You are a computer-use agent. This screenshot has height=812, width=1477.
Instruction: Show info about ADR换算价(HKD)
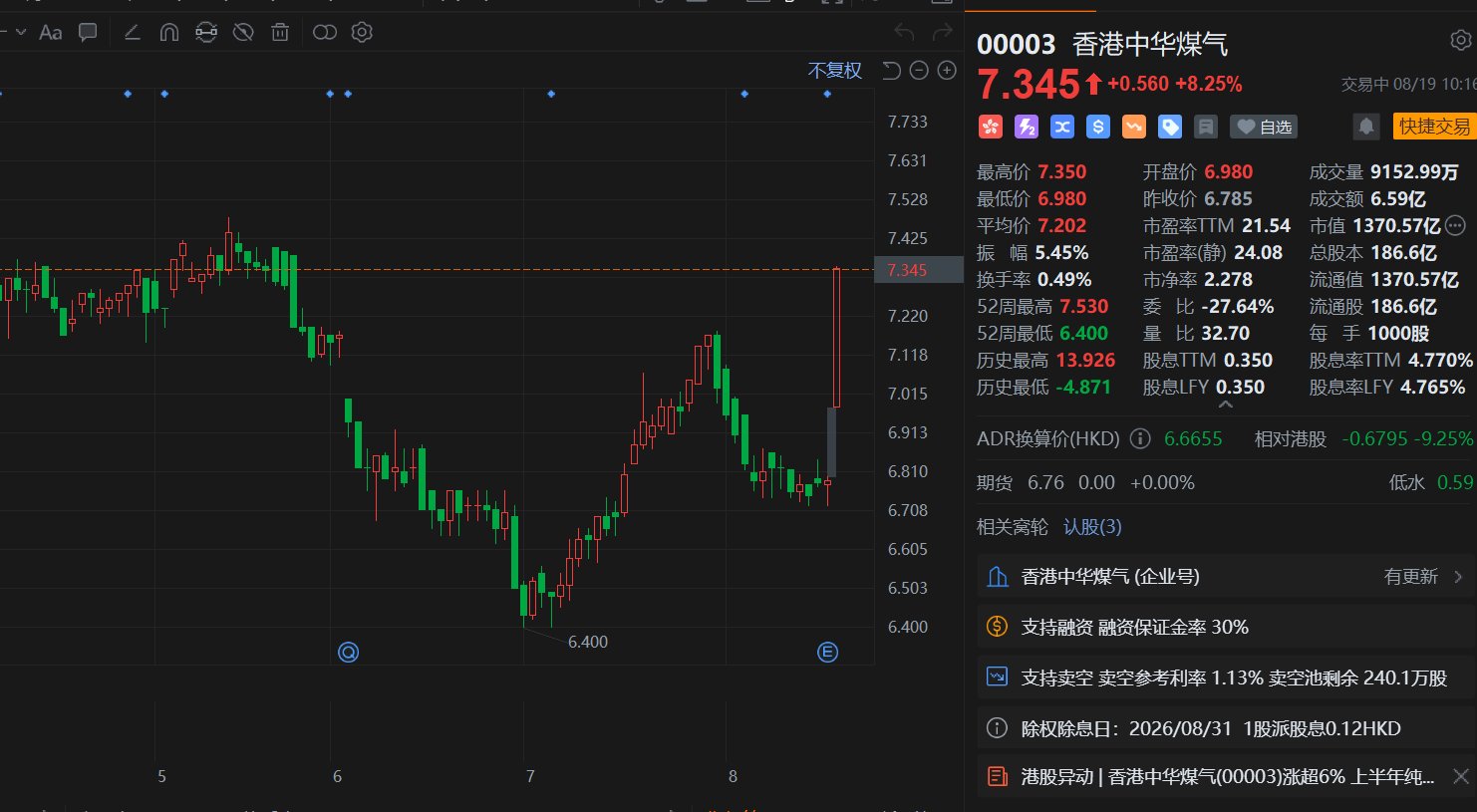coord(1140,438)
